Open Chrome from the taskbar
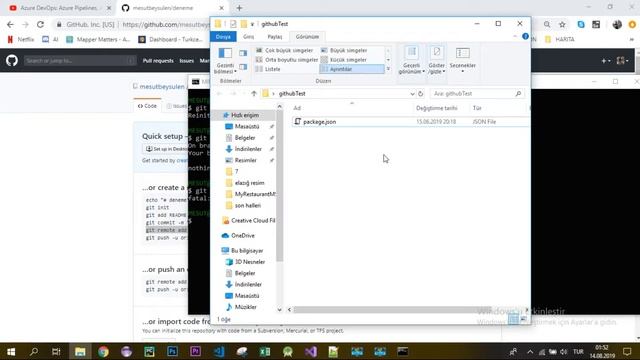Image resolution: width=640 pixels, height=360 pixels. pos(103,351)
